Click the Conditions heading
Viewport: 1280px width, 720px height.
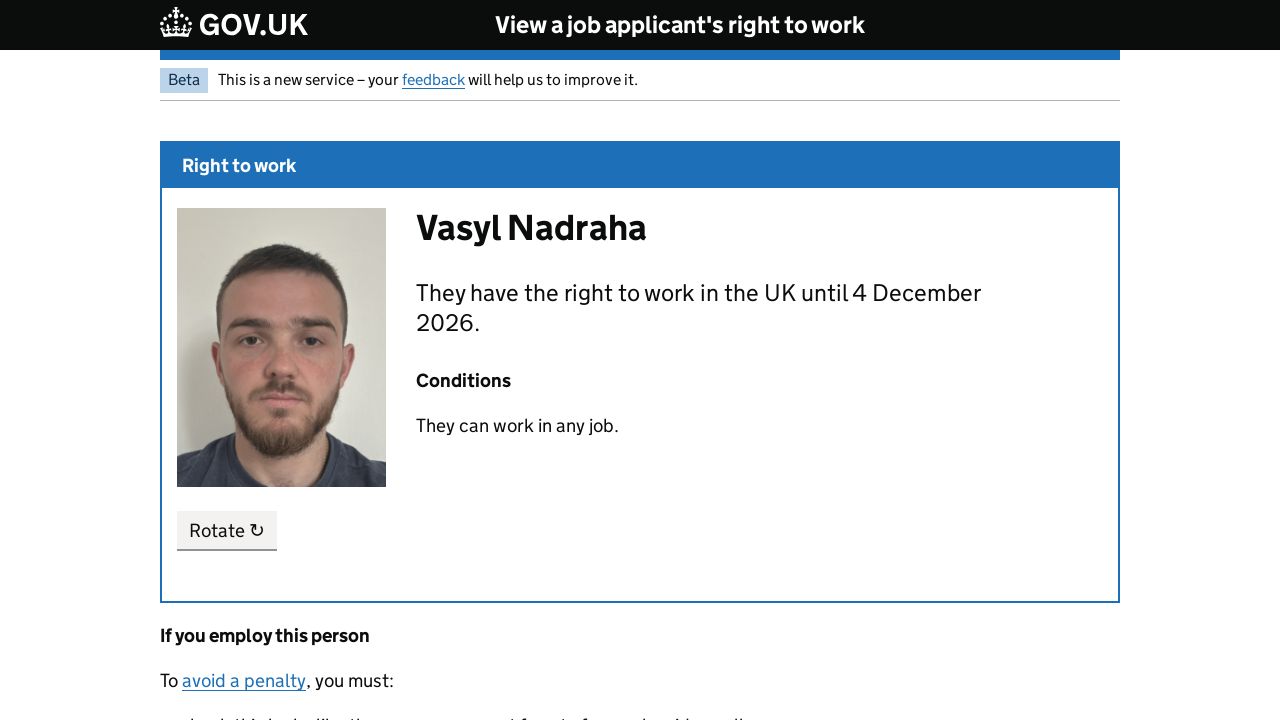click(463, 381)
